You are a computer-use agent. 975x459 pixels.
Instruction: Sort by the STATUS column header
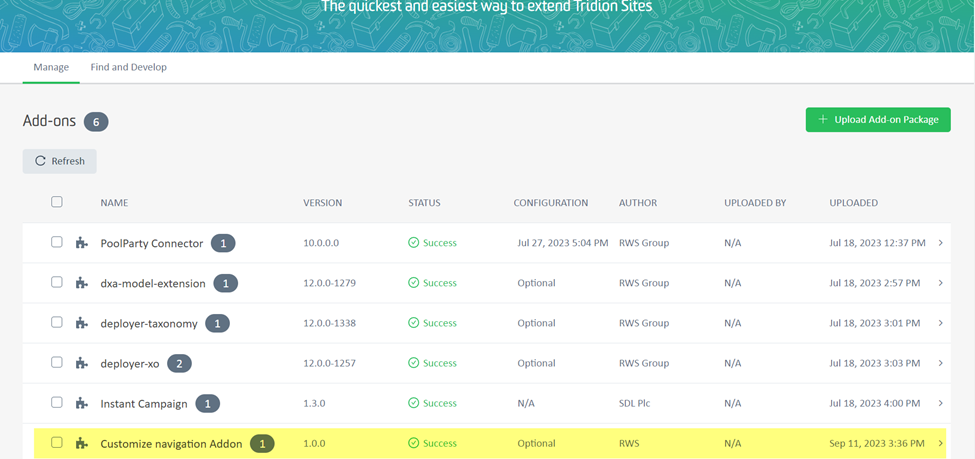point(424,203)
